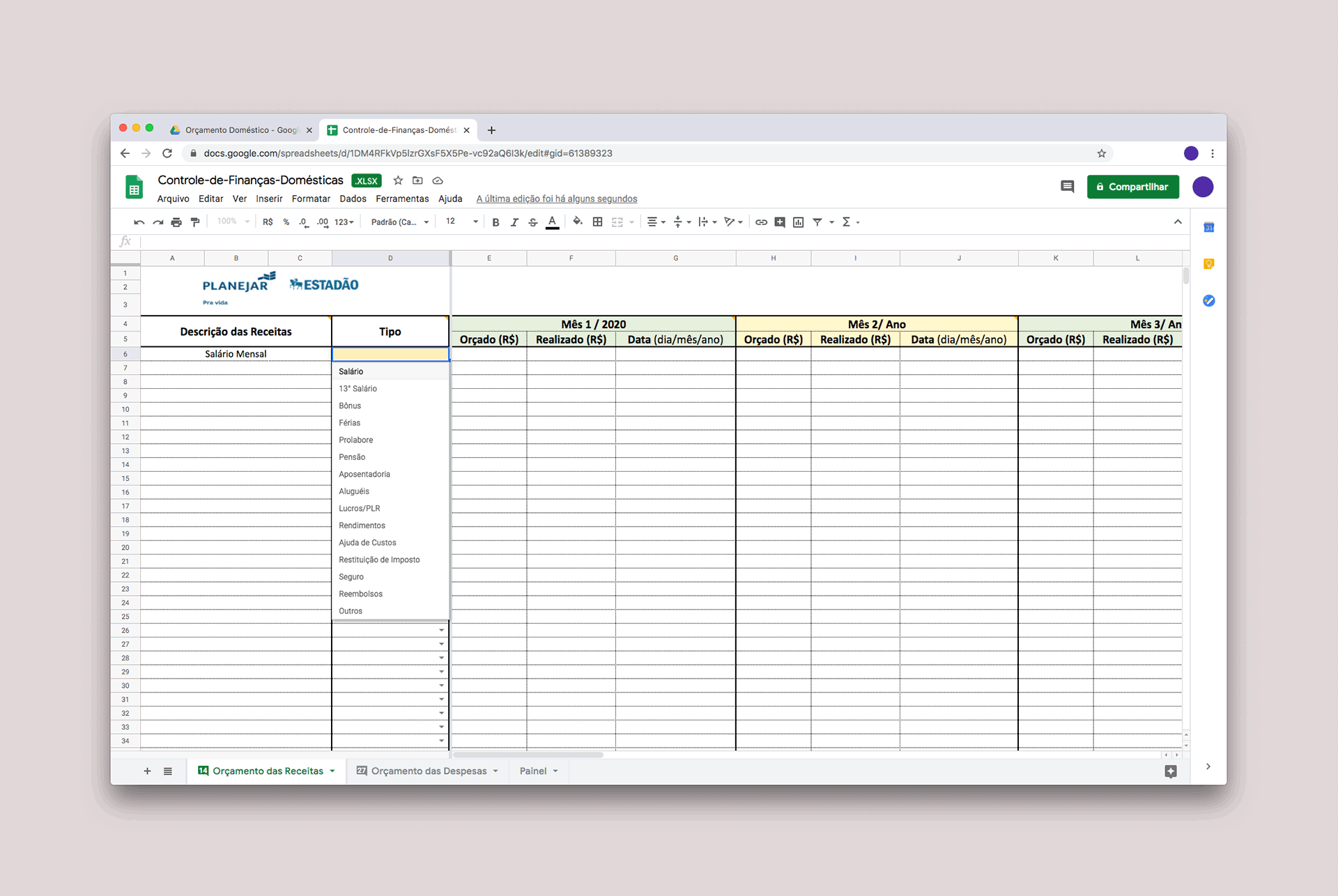Image resolution: width=1338 pixels, height=896 pixels.
Task: Select the paint format tool
Action: coord(195,222)
